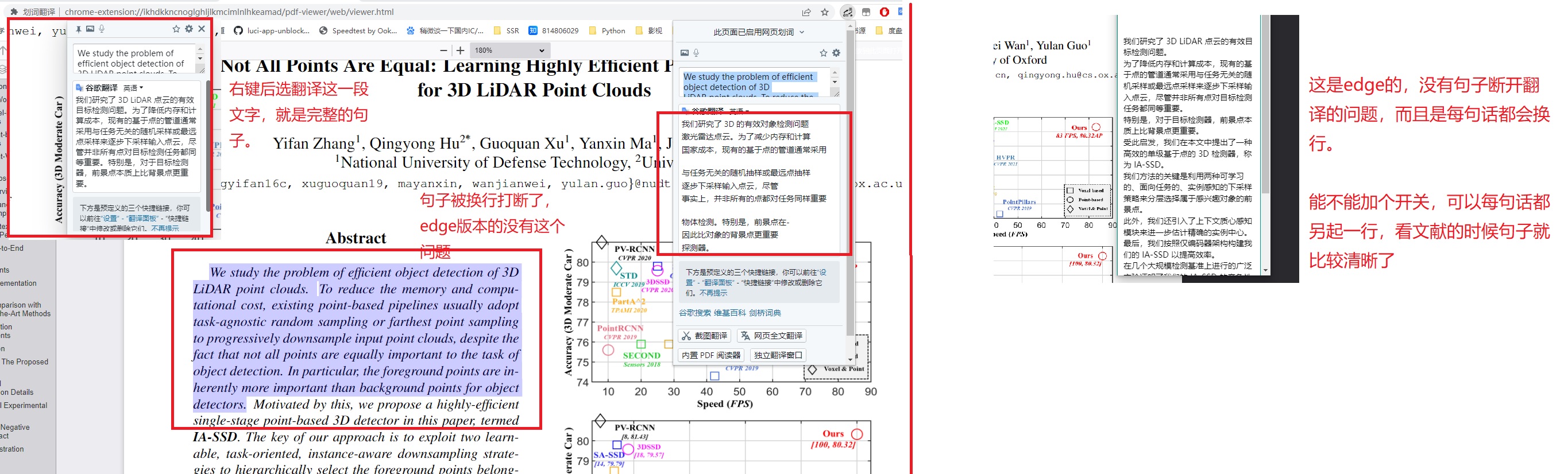
Task: Click Edge panel scrollbar down arrow
Action: 1265,270
